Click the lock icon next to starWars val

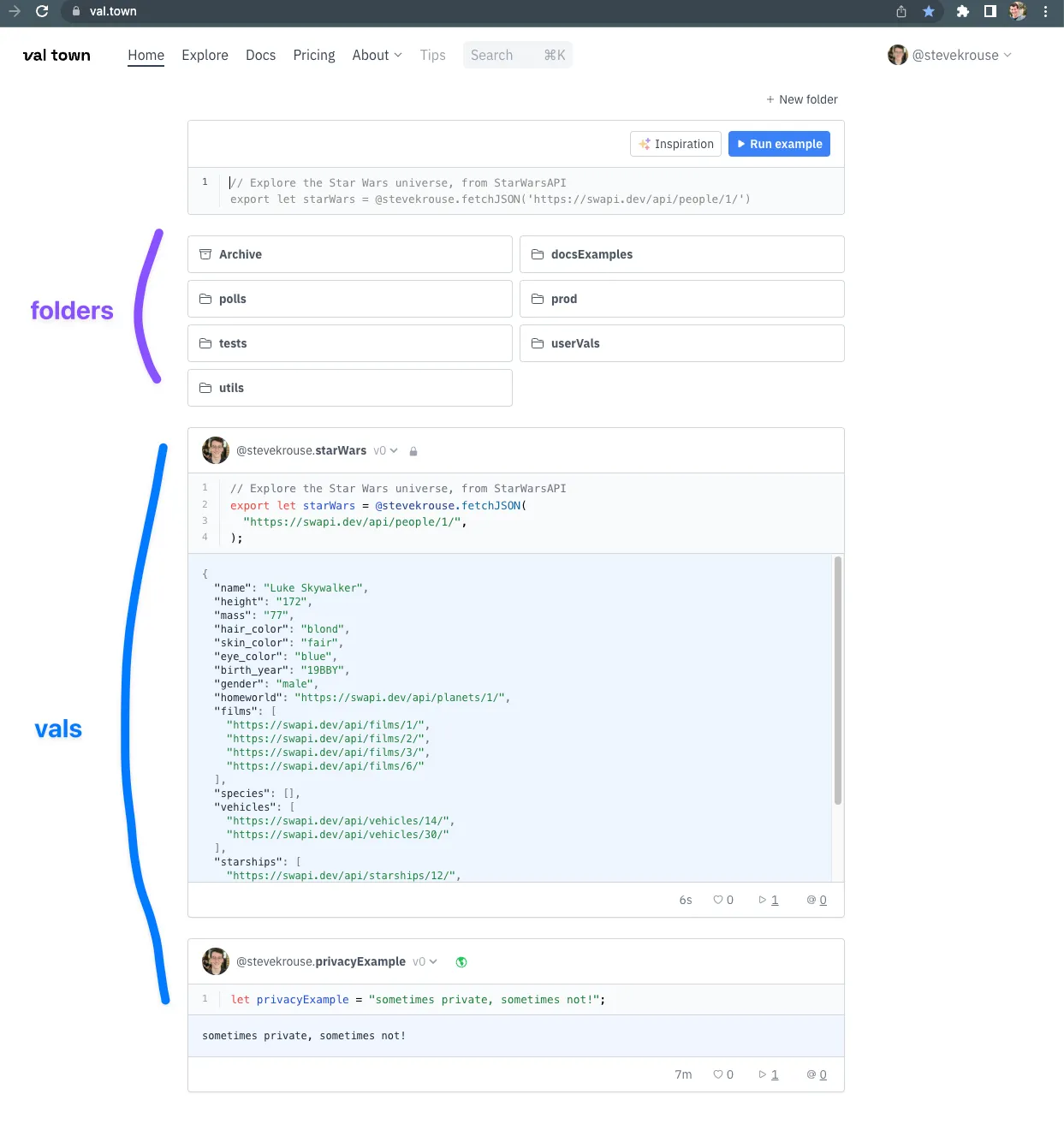[x=413, y=451]
